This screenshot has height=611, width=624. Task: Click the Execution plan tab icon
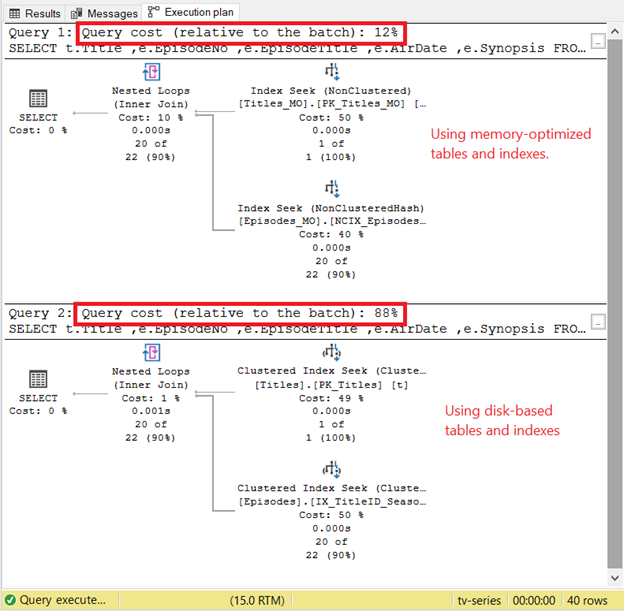(153, 12)
